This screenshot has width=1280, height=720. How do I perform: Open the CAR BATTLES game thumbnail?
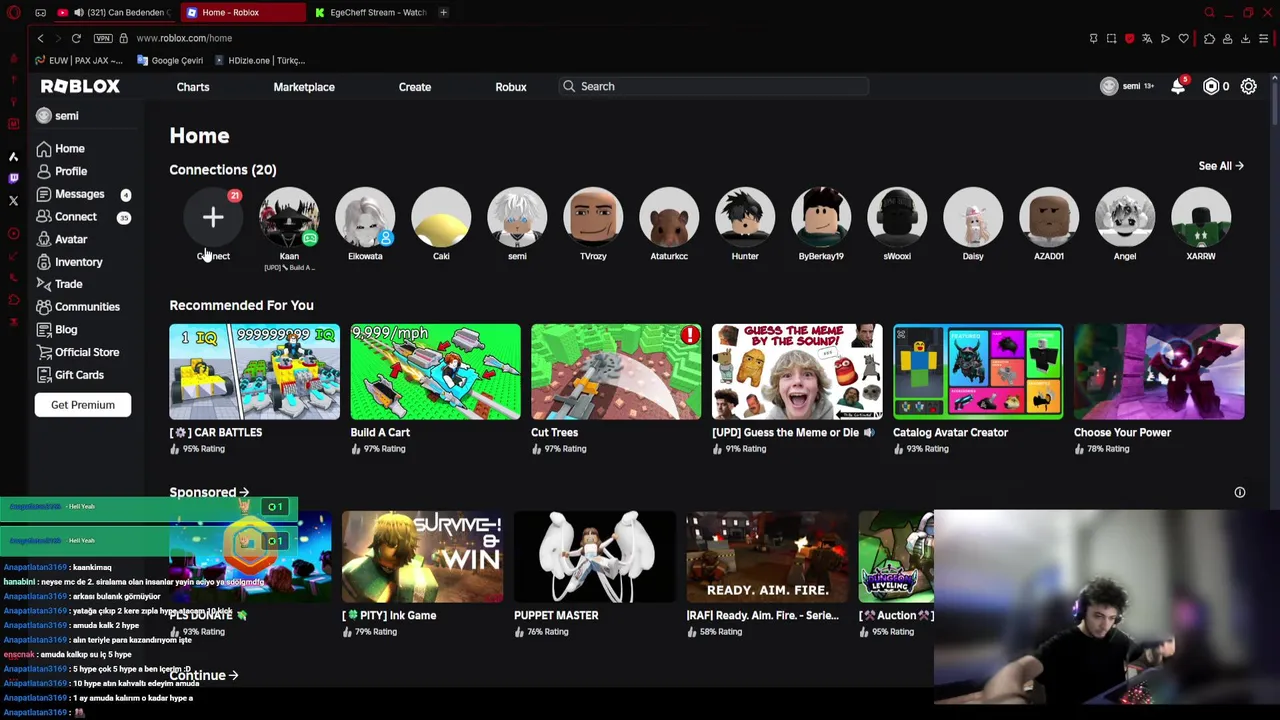pyautogui.click(x=254, y=371)
